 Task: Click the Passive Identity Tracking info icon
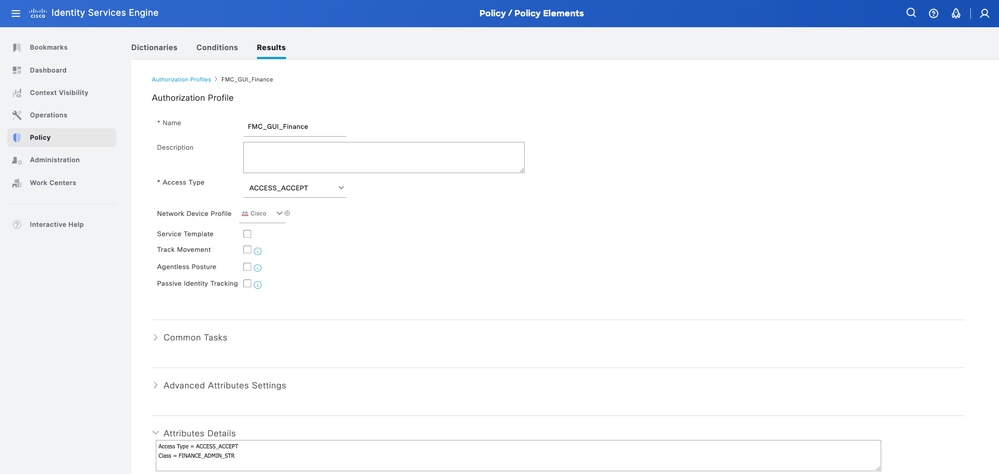[258, 285]
